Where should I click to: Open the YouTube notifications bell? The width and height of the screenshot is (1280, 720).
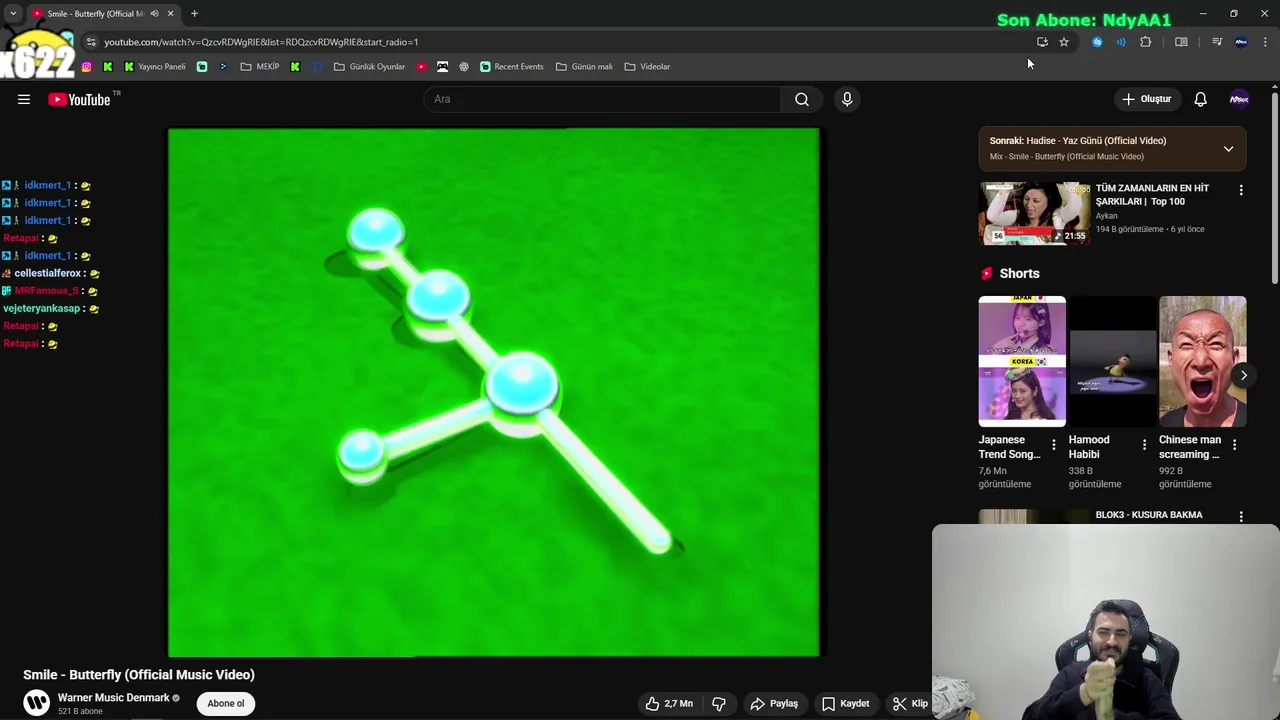tap(1200, 99)
